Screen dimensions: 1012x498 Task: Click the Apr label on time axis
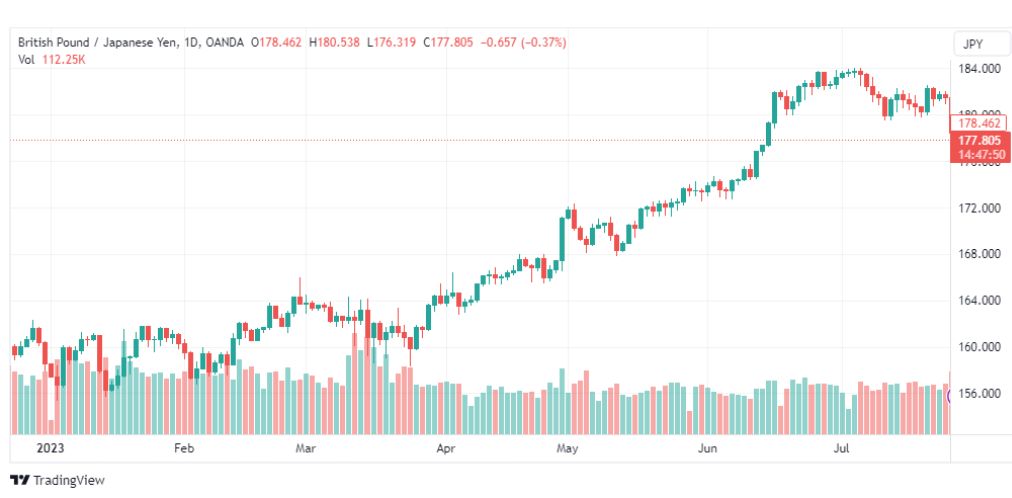coord(446,448)
